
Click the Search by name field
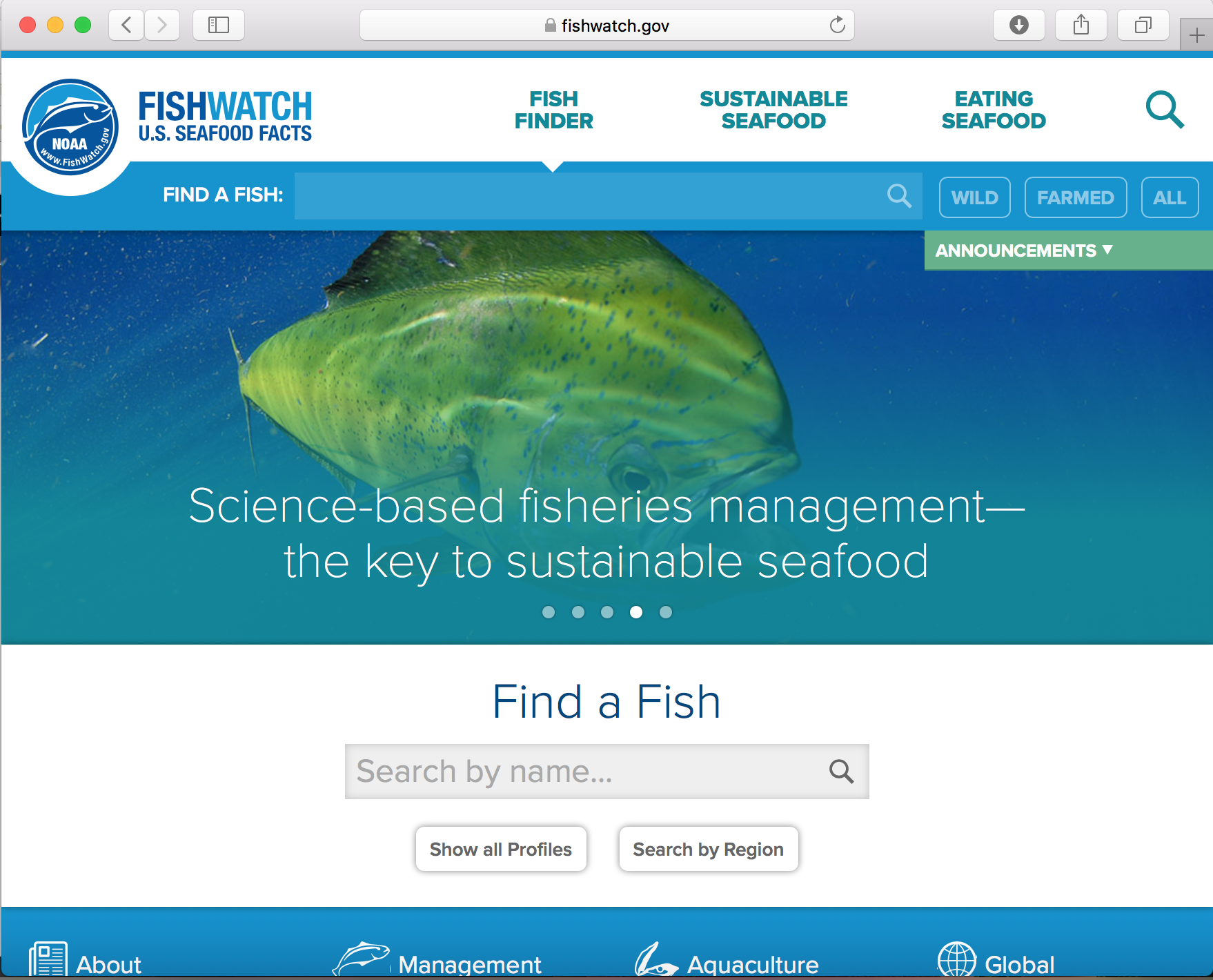pyautogui.click(x=606, y=771)
